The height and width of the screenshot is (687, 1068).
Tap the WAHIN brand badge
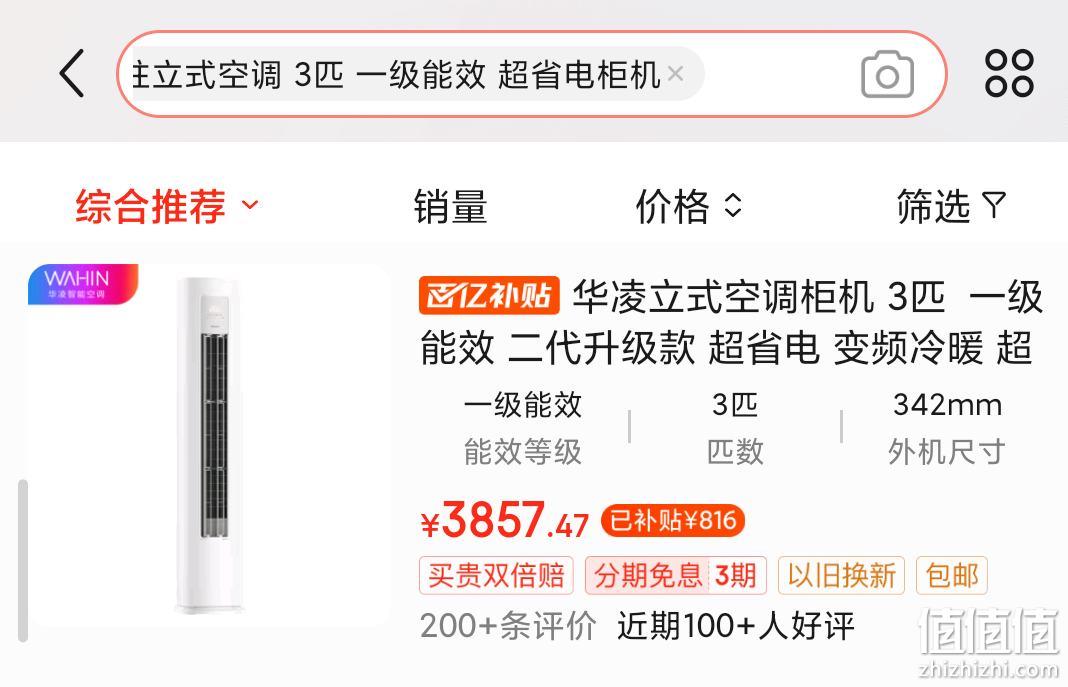click(82, 284)
